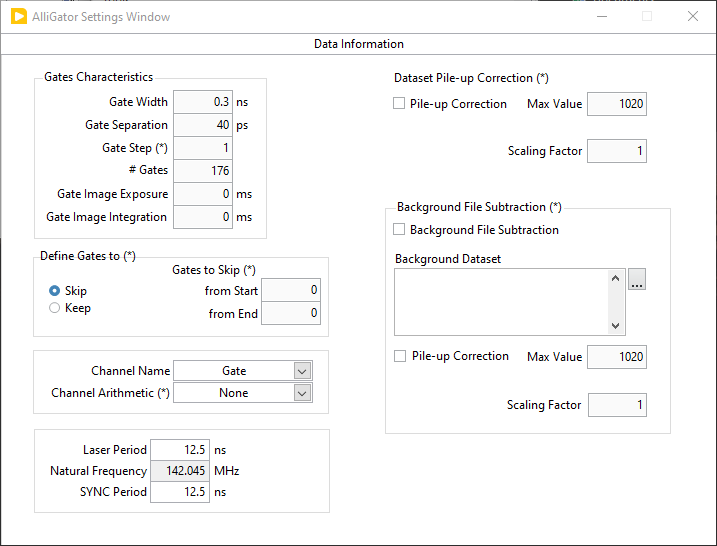
Task: Click the Gates to Skip (*) label
Action: click(x=214, y=270)
